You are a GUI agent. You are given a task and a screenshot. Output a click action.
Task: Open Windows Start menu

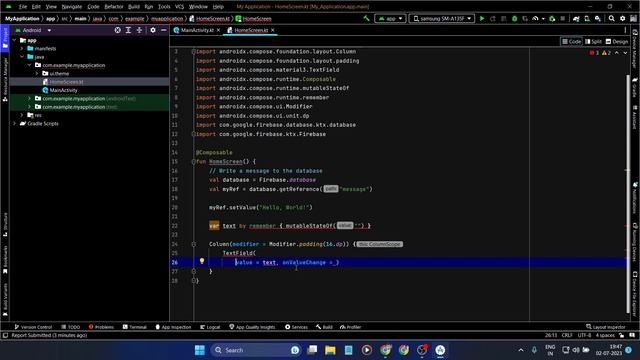(x=200, y=350)
